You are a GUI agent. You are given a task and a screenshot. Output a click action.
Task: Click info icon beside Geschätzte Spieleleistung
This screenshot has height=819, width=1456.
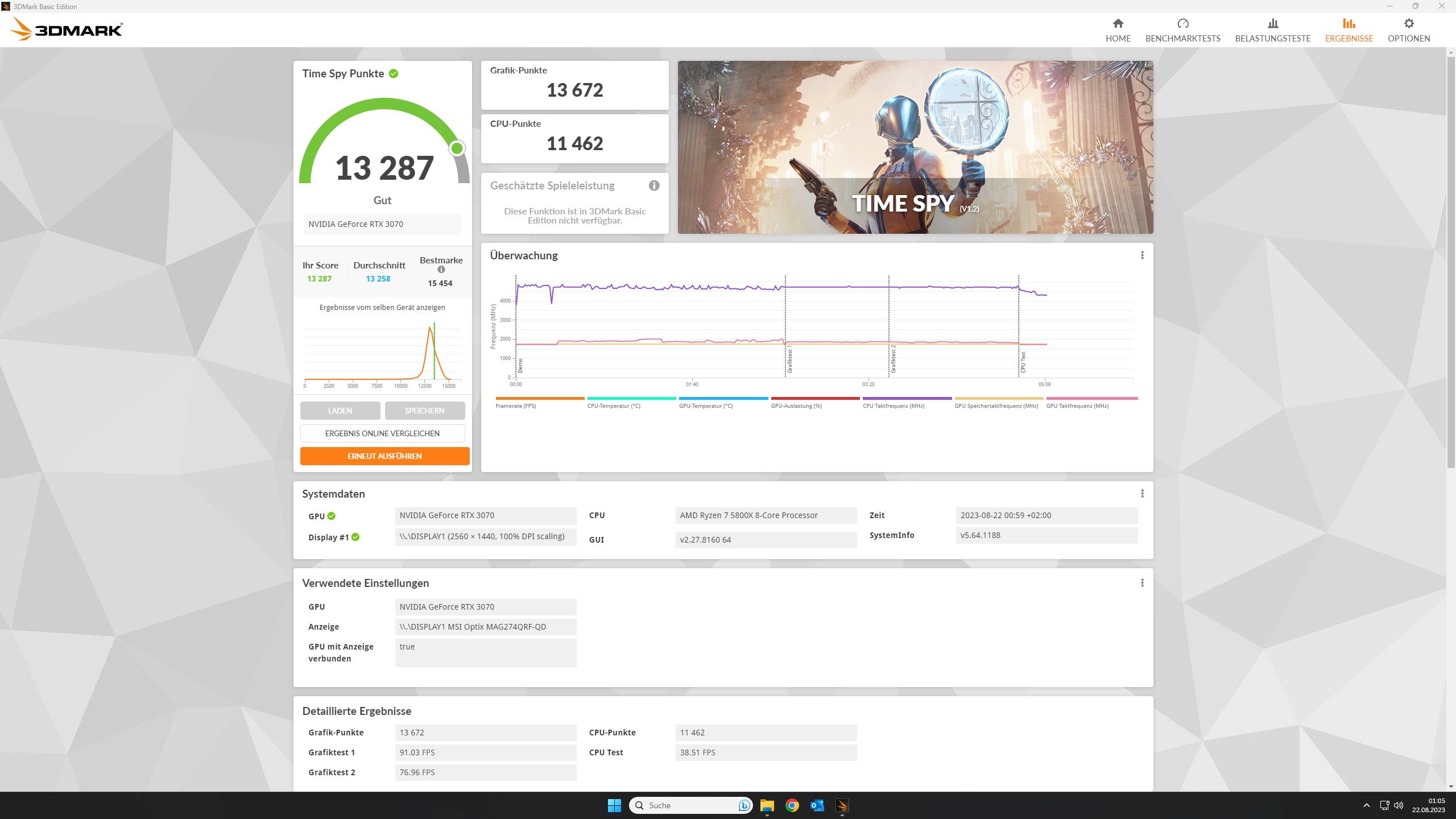[x=654, y=185]
